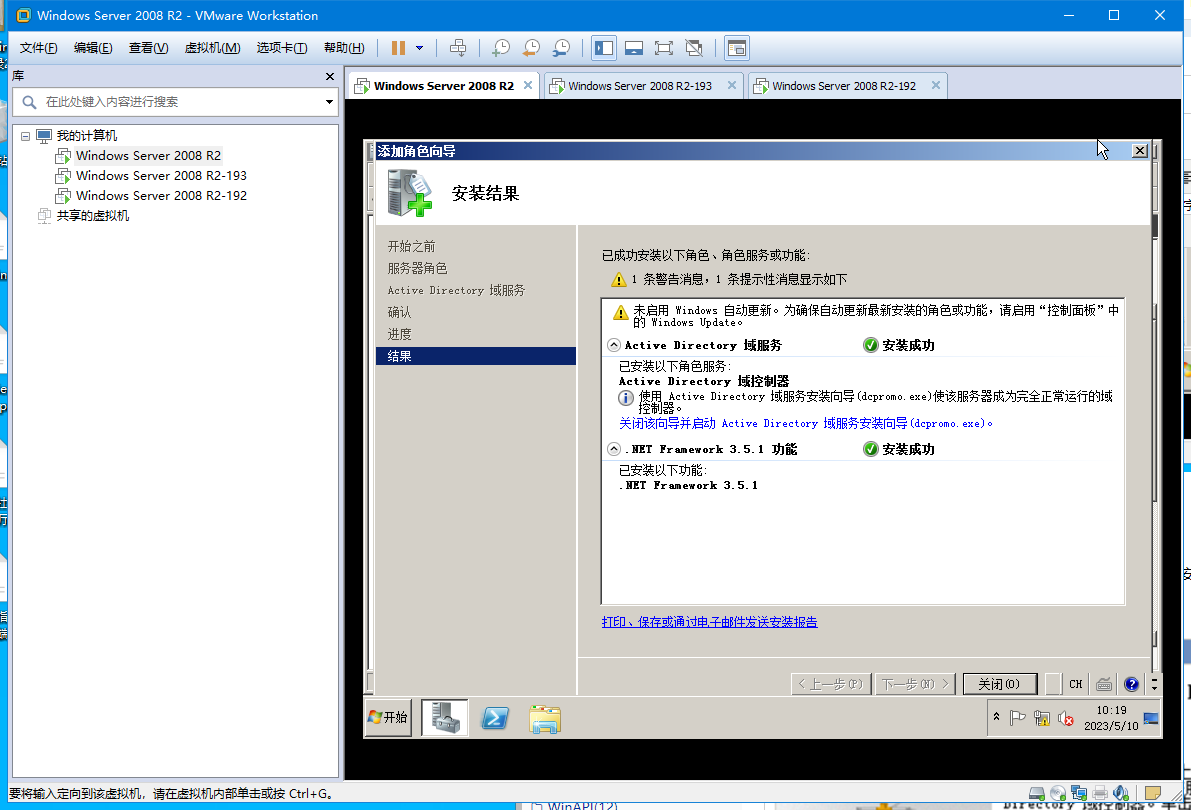Click the Unity mode toolbar icon
The height and width of the screenshot is (810, 1191).
point(694,48)
